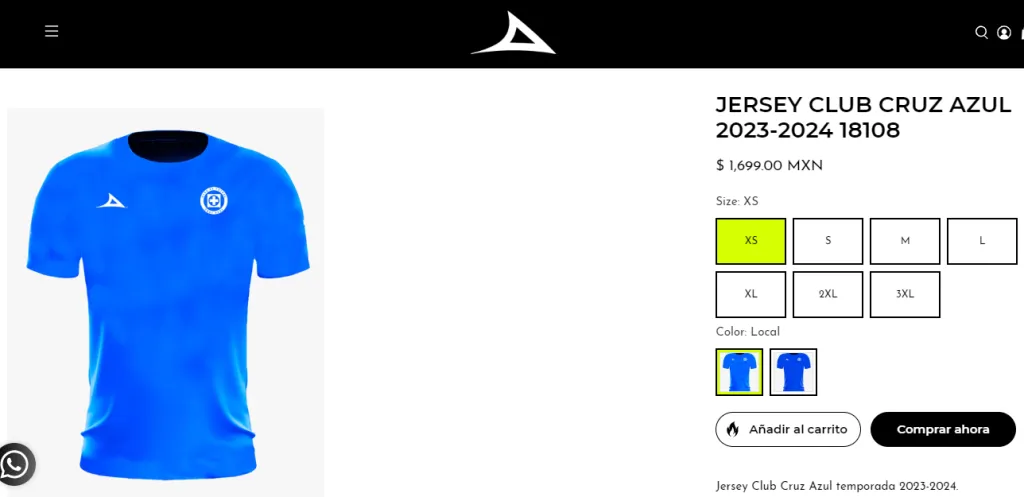Click the Cruz Azul crest on jersey
This screenshot has width=1024, height=497.
click(x=214, y=200)
